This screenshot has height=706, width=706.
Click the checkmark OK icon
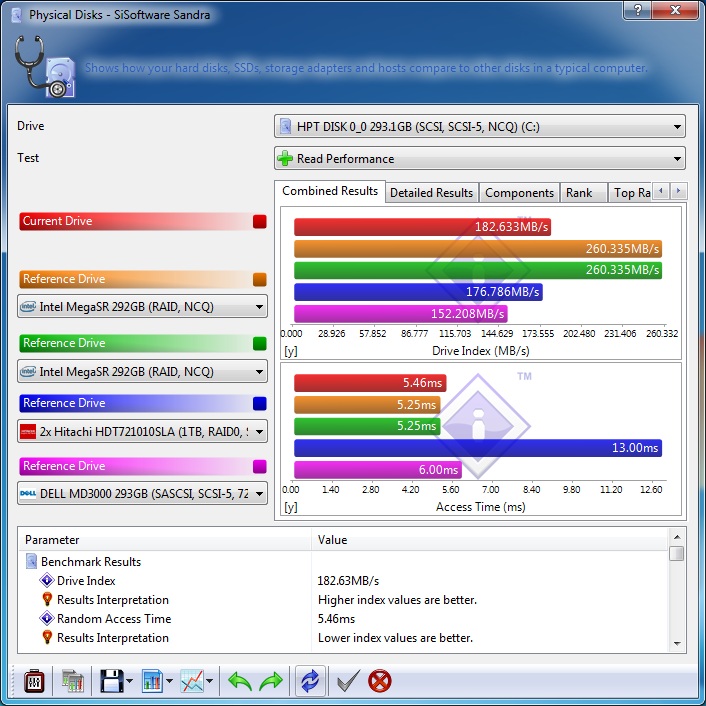click(348, 680)
